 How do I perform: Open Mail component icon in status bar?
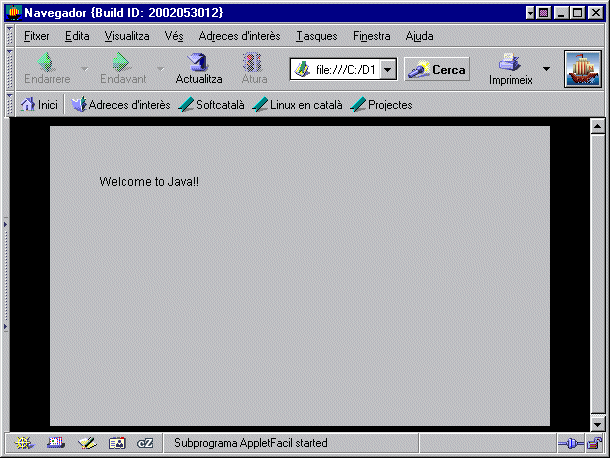tap(56, 443)
